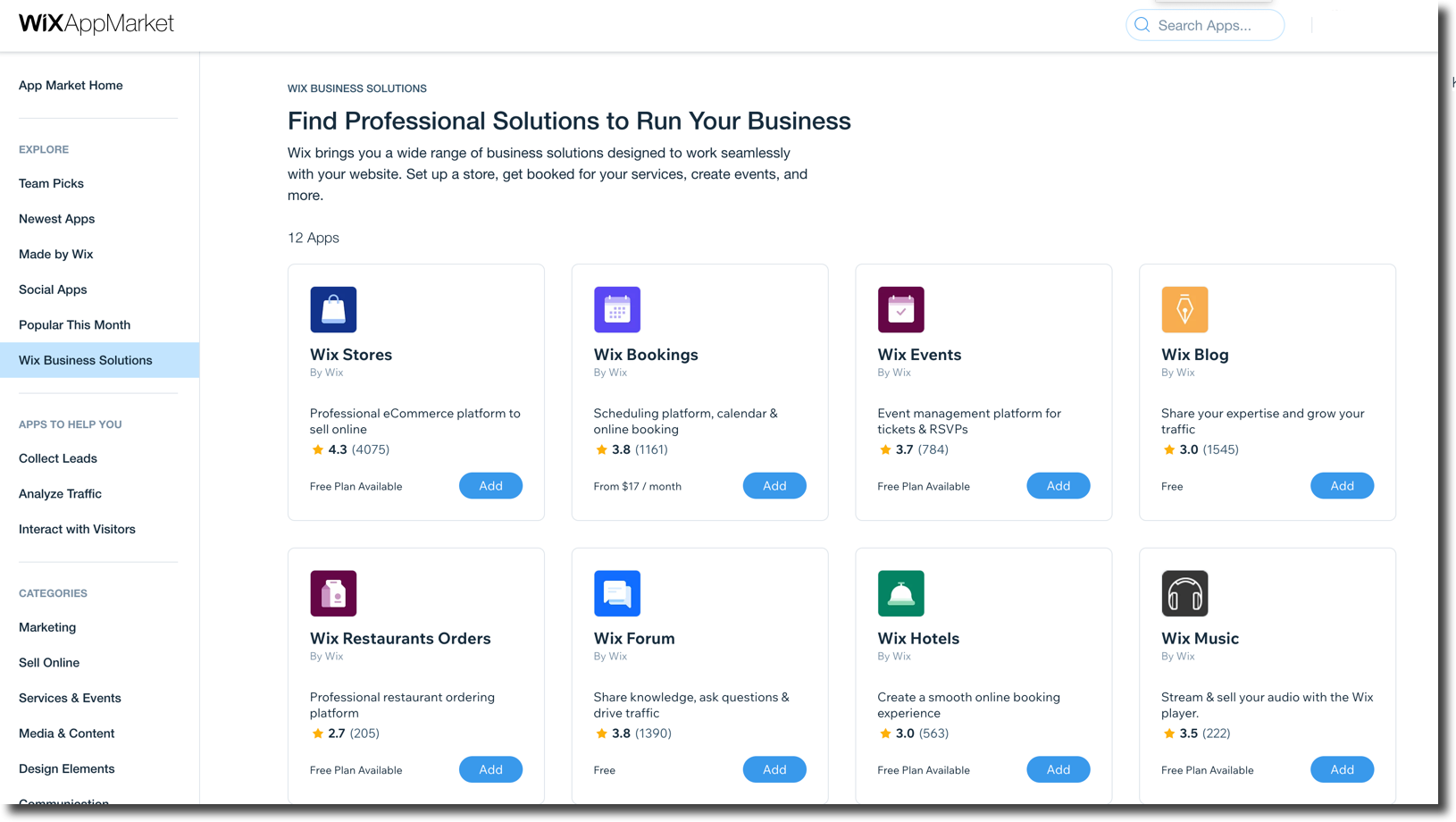Screen dimensions: 1456x822
Task: Open the Wix Bookings title link
Action: coord(646,355)
